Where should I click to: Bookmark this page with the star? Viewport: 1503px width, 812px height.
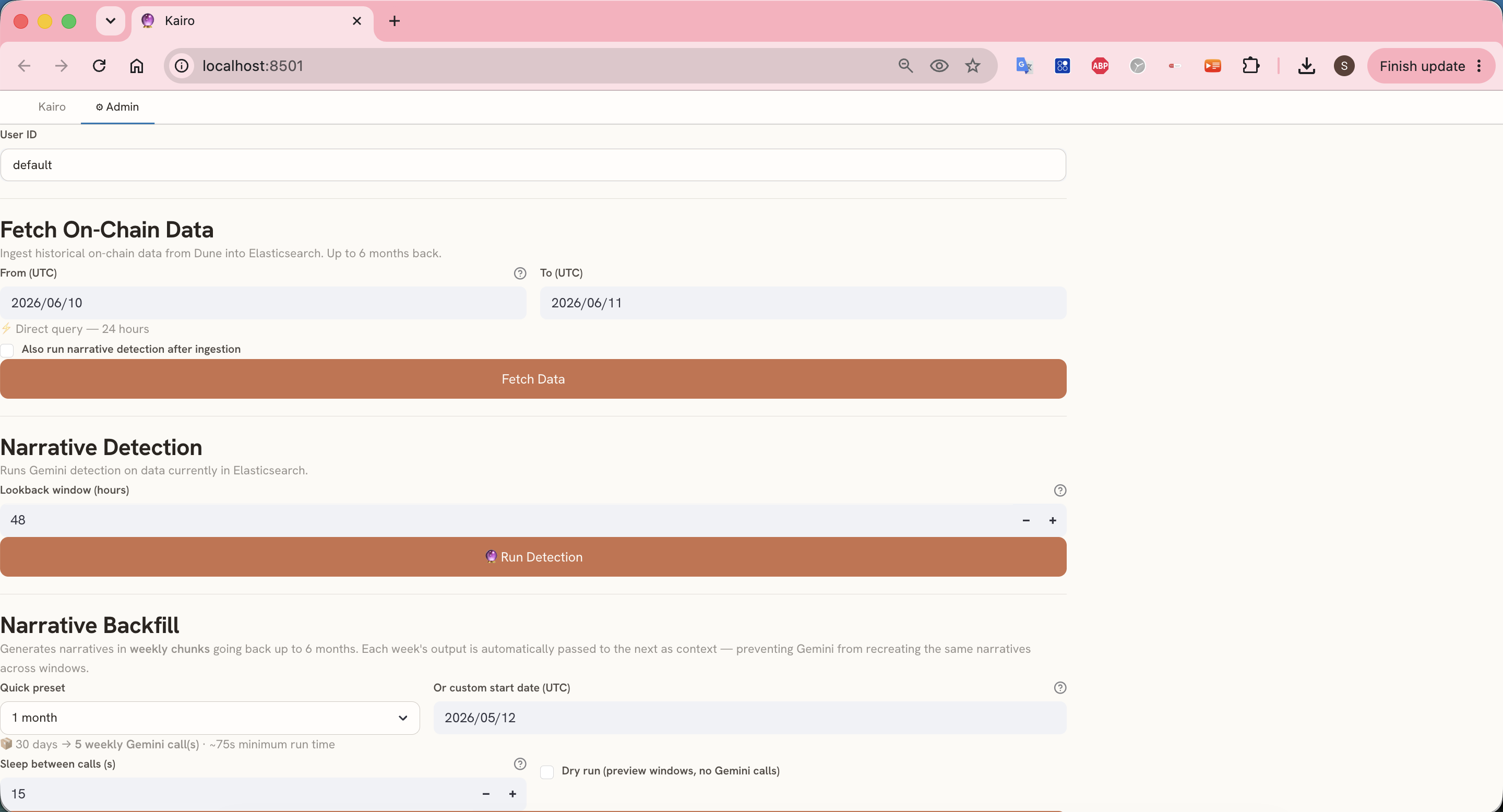(973, 66)
